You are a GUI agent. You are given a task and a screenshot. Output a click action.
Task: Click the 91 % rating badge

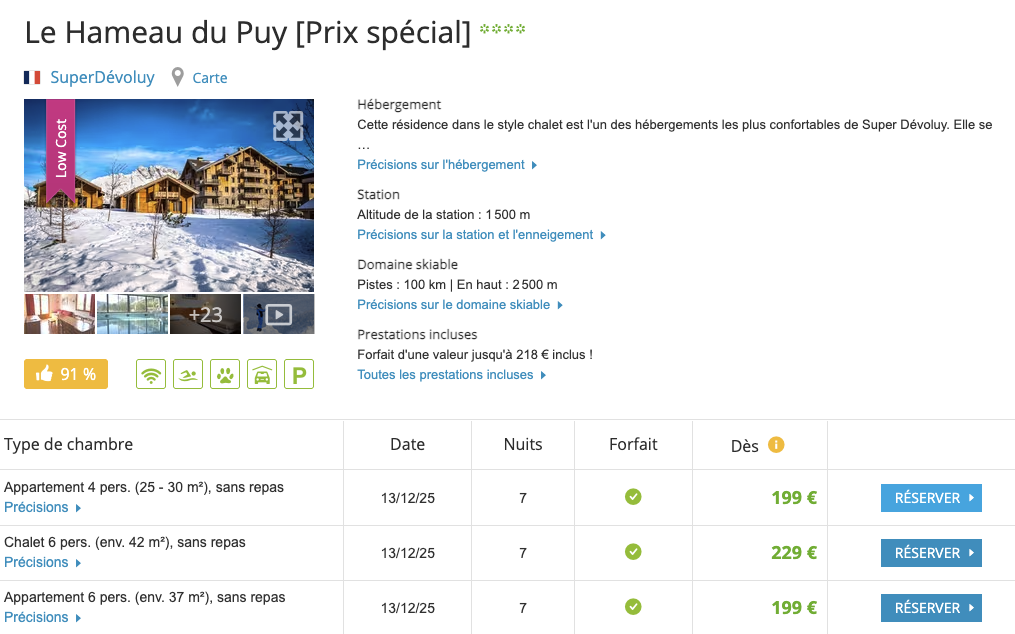tap(66, 374)
